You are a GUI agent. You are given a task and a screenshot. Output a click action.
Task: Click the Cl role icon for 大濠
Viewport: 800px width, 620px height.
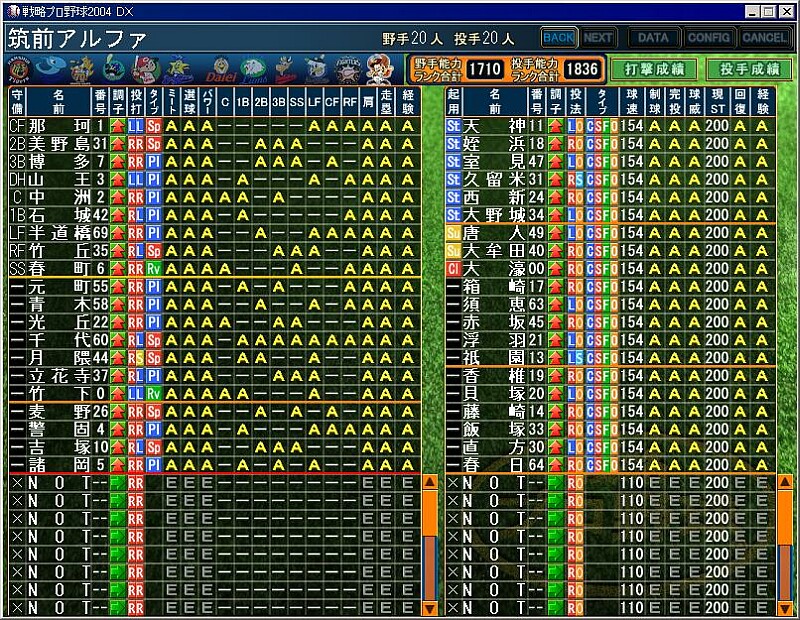[x=454, y=269]
